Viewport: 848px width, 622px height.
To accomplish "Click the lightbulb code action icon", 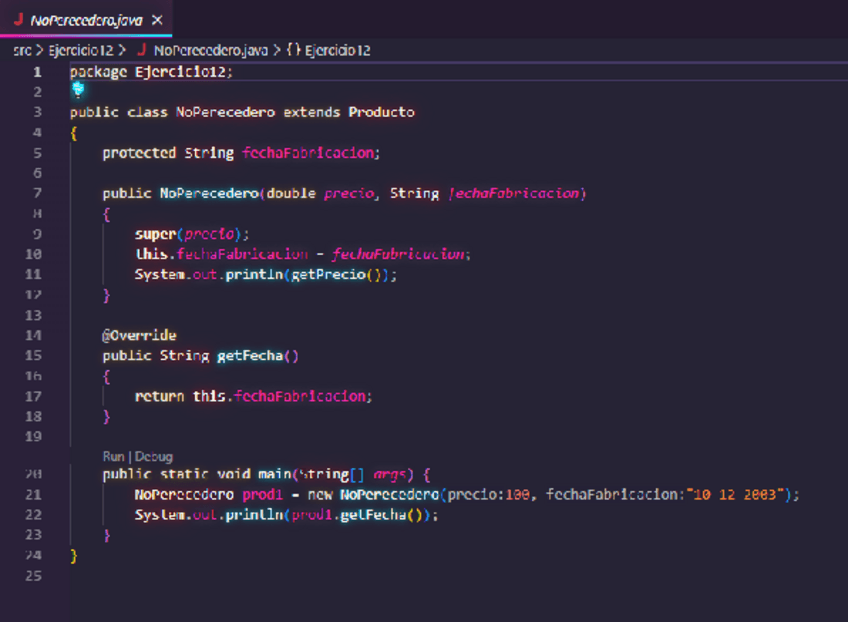I will (77, 90).
